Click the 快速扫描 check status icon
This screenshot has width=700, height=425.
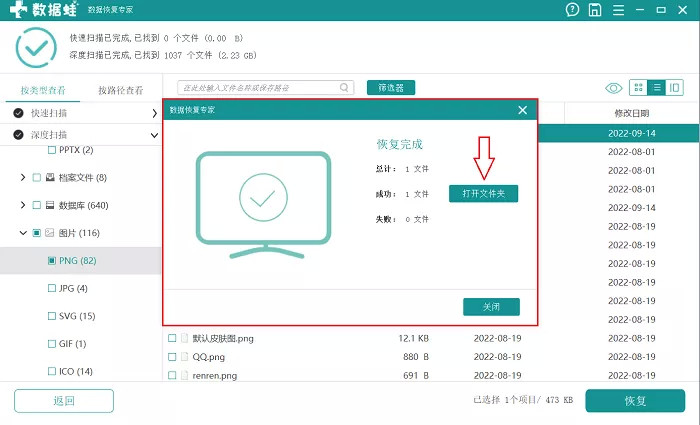(18, 113)
